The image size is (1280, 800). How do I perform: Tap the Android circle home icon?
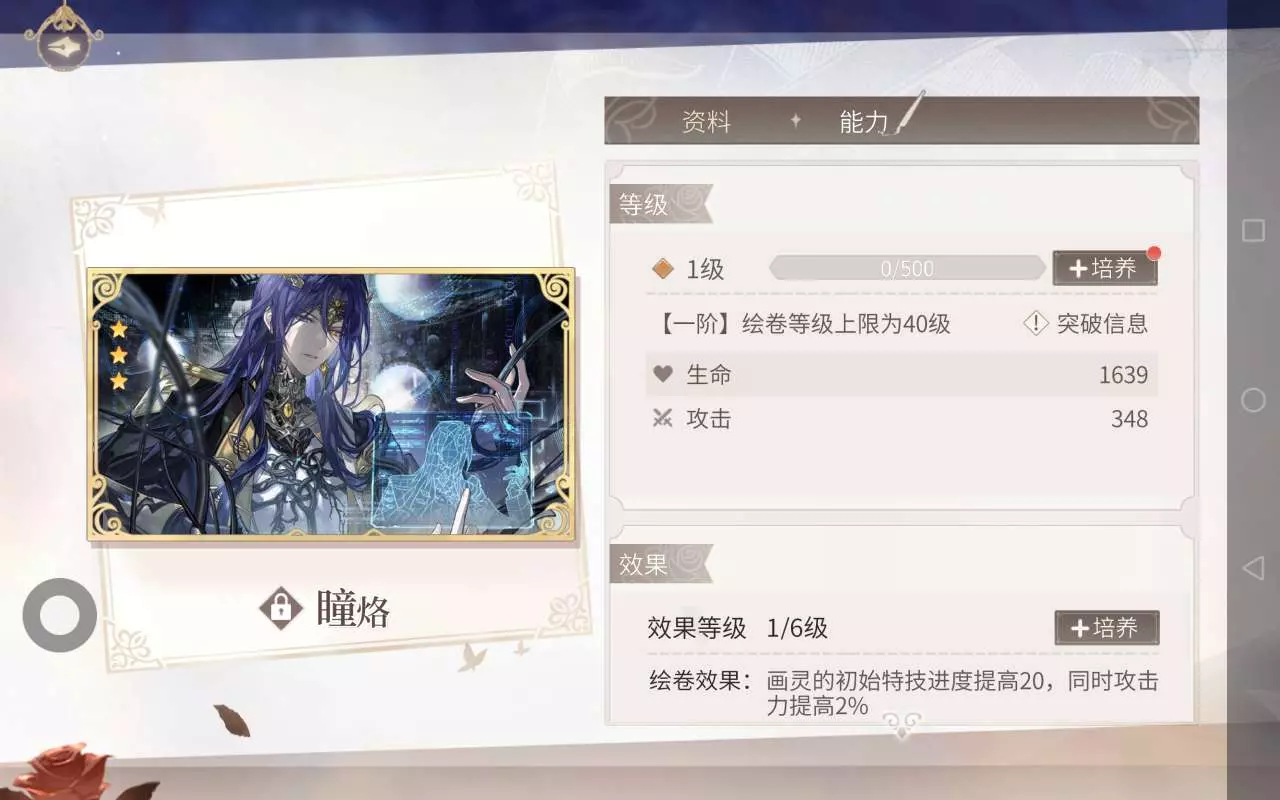pyautogui.click(x=1253, y=400)
